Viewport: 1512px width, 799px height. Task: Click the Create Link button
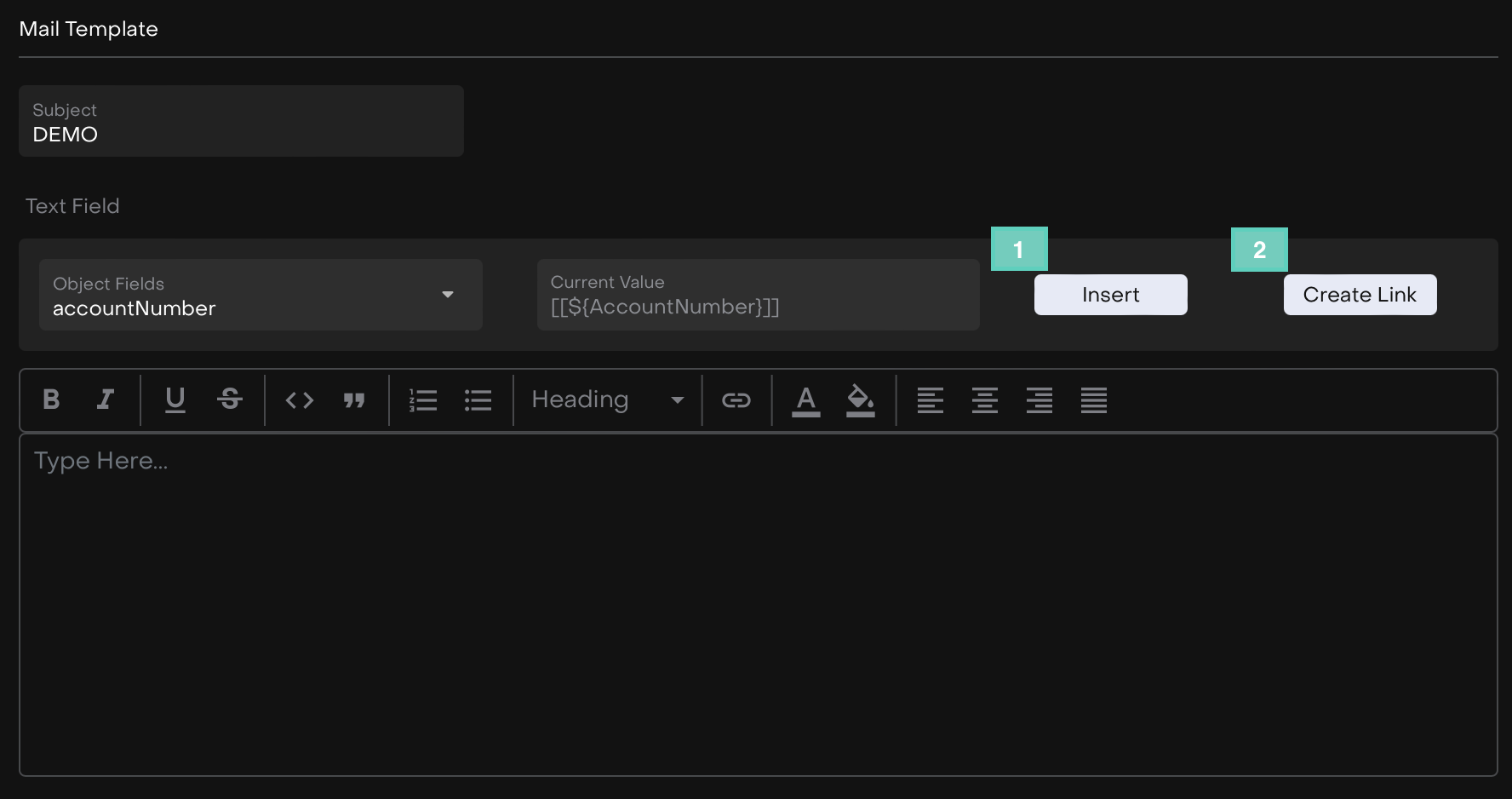[1360, 295]
